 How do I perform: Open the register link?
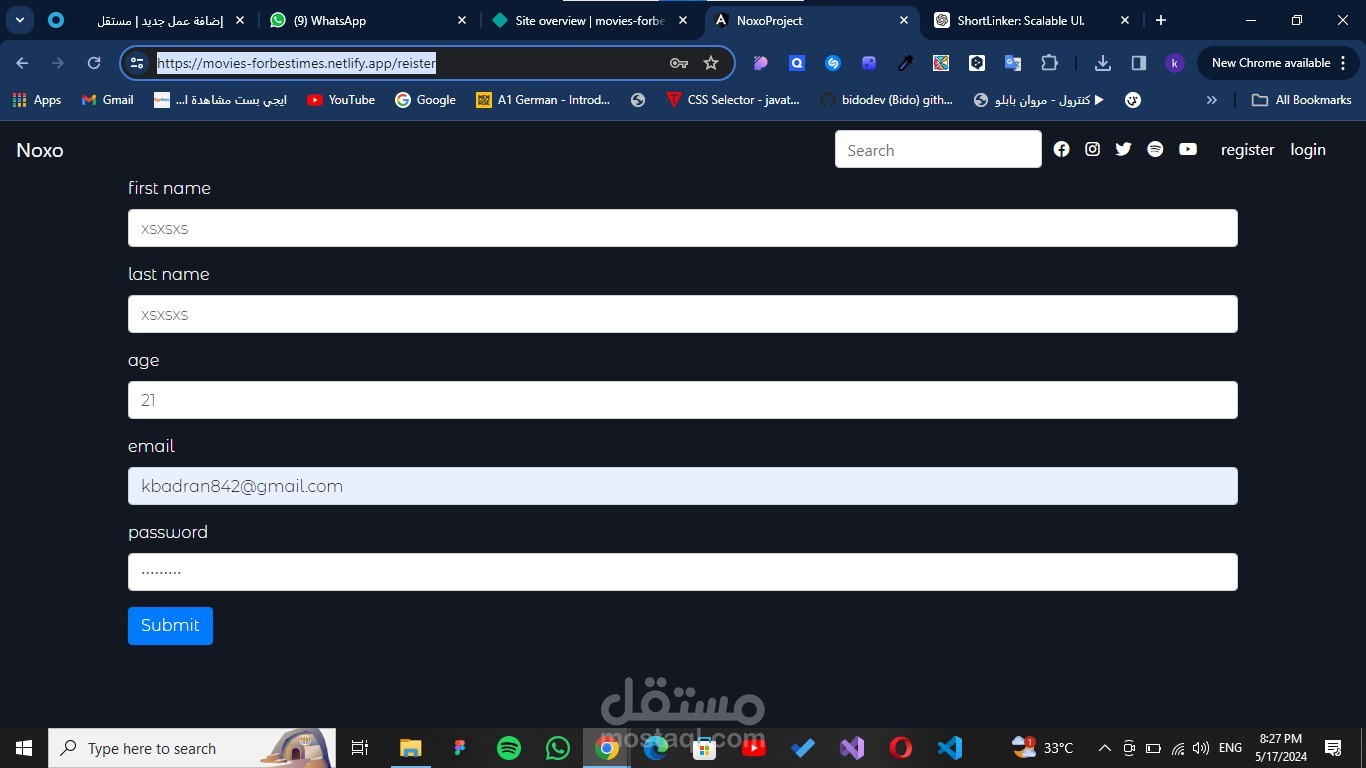click(1247, 150)
